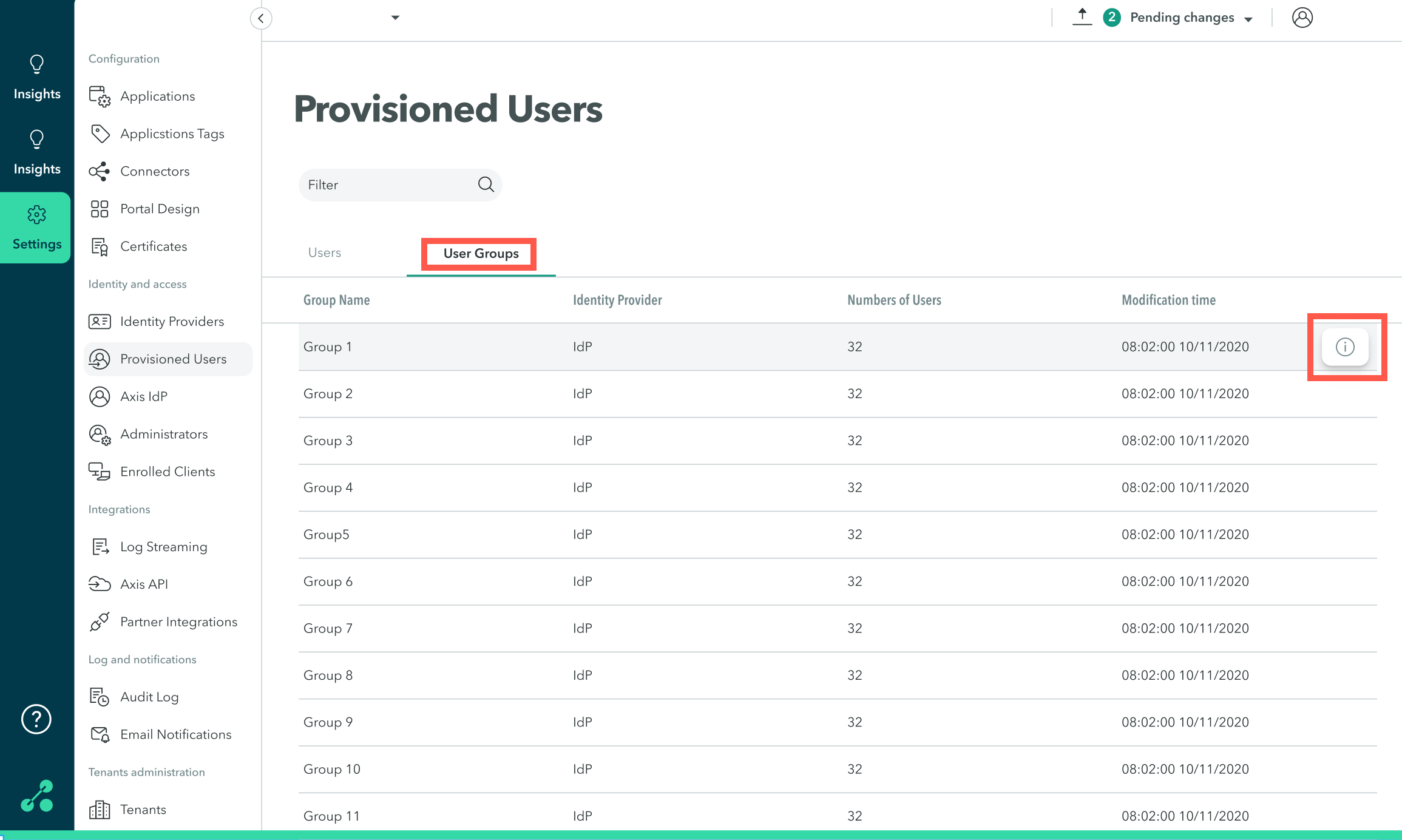
Task: Open Applications settings page
Action: click(158, 97)
